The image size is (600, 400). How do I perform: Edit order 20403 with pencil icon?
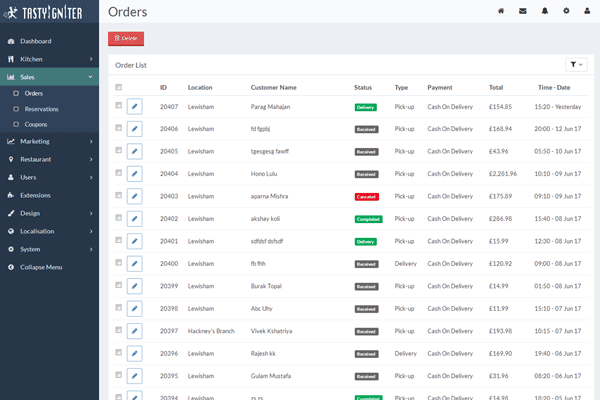point(135,196)
